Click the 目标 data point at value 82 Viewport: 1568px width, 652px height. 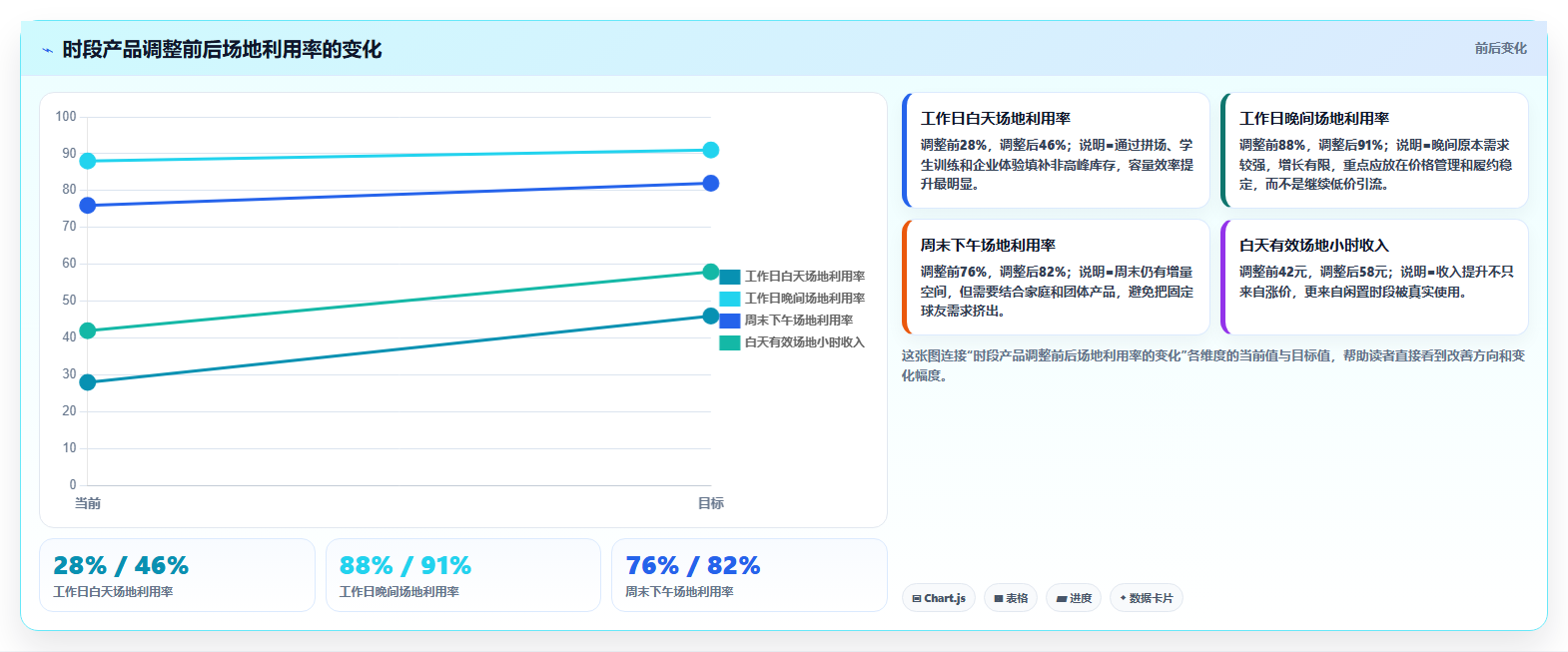point(711,183)
